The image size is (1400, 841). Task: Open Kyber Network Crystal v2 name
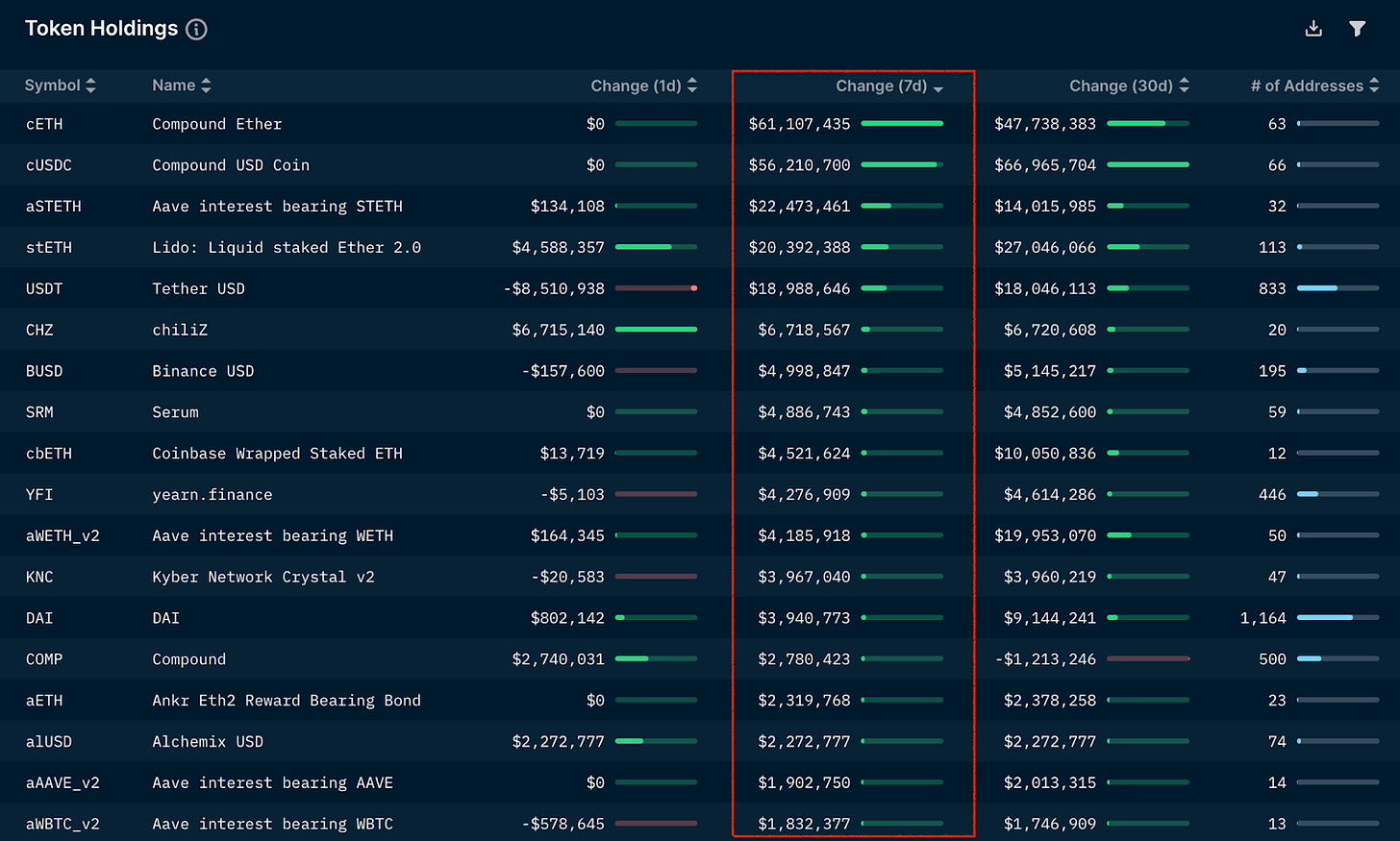click(x=263, y=578)
